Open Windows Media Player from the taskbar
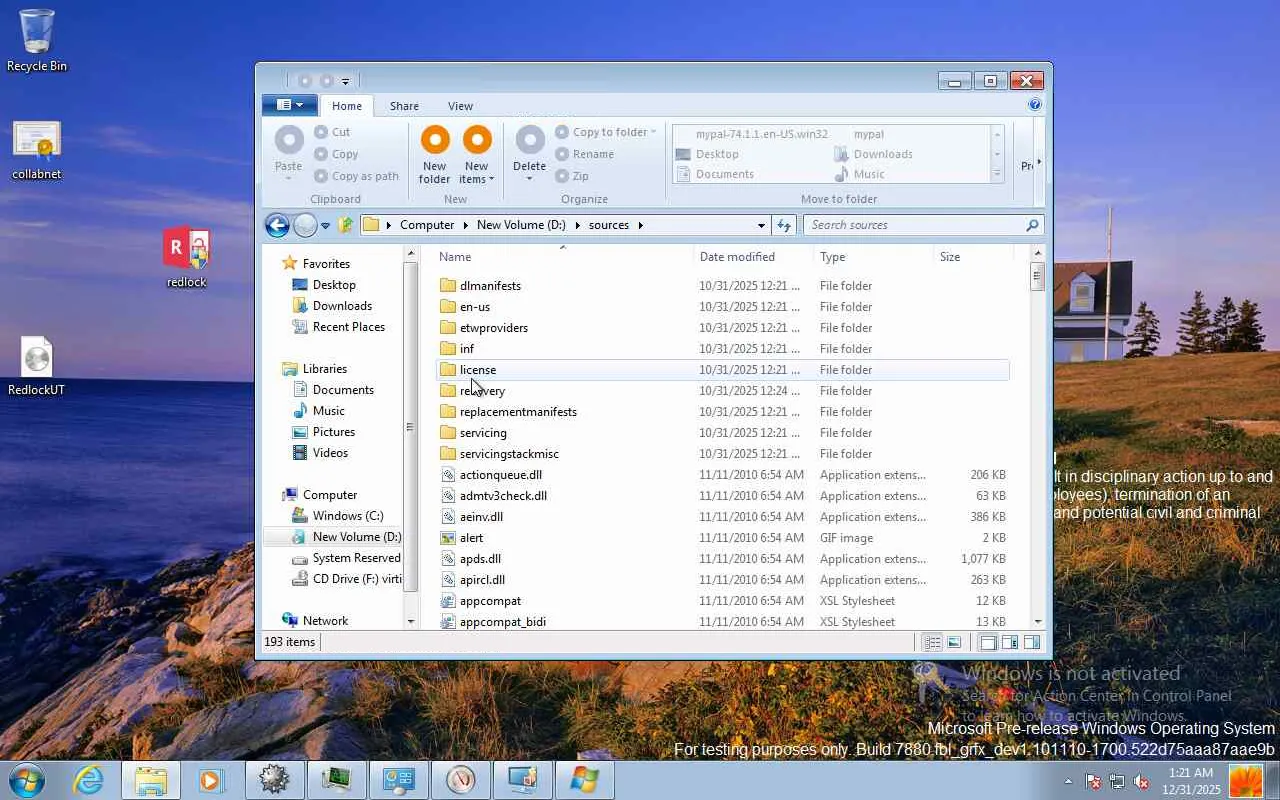The width and height of the screenshot is (1280, 800). coord(212,780)
